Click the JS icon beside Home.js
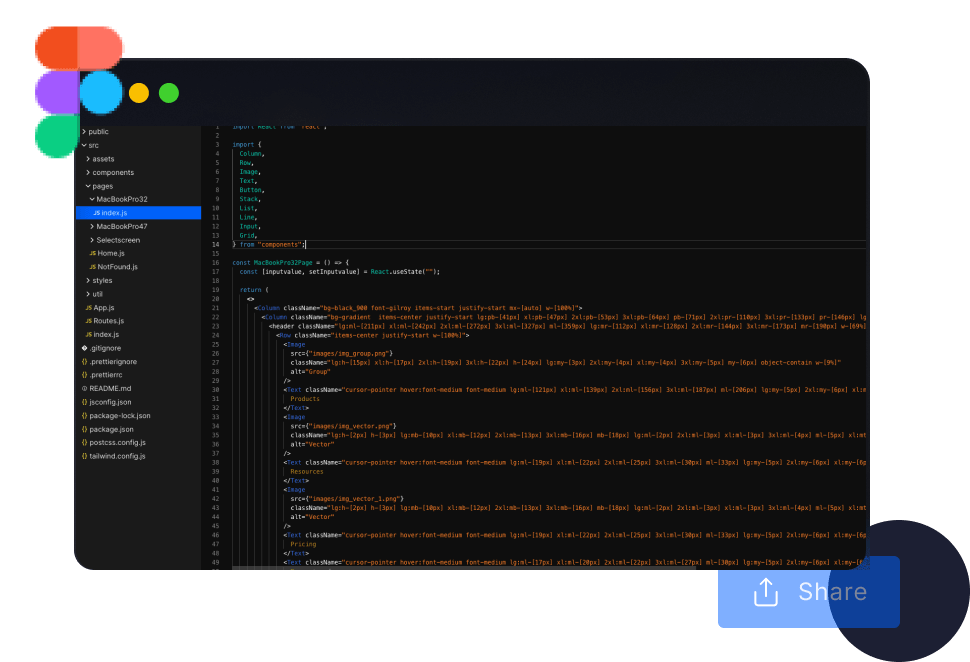The height and width of the screenshot is (662, 970). click(93, 254)
